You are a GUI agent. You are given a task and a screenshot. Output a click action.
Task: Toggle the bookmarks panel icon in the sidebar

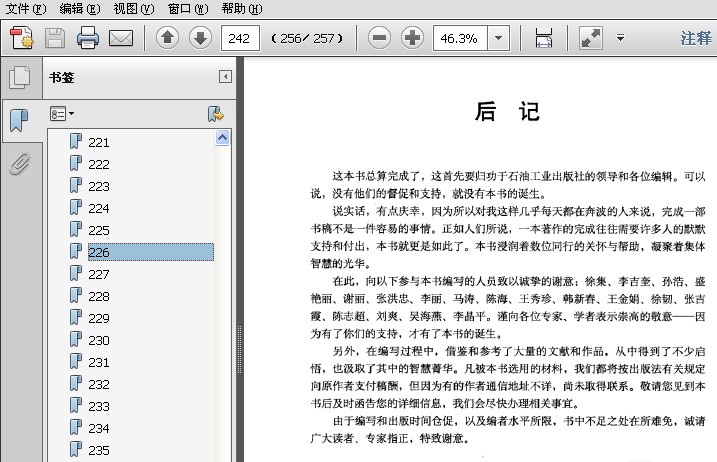tap(19, 121)
